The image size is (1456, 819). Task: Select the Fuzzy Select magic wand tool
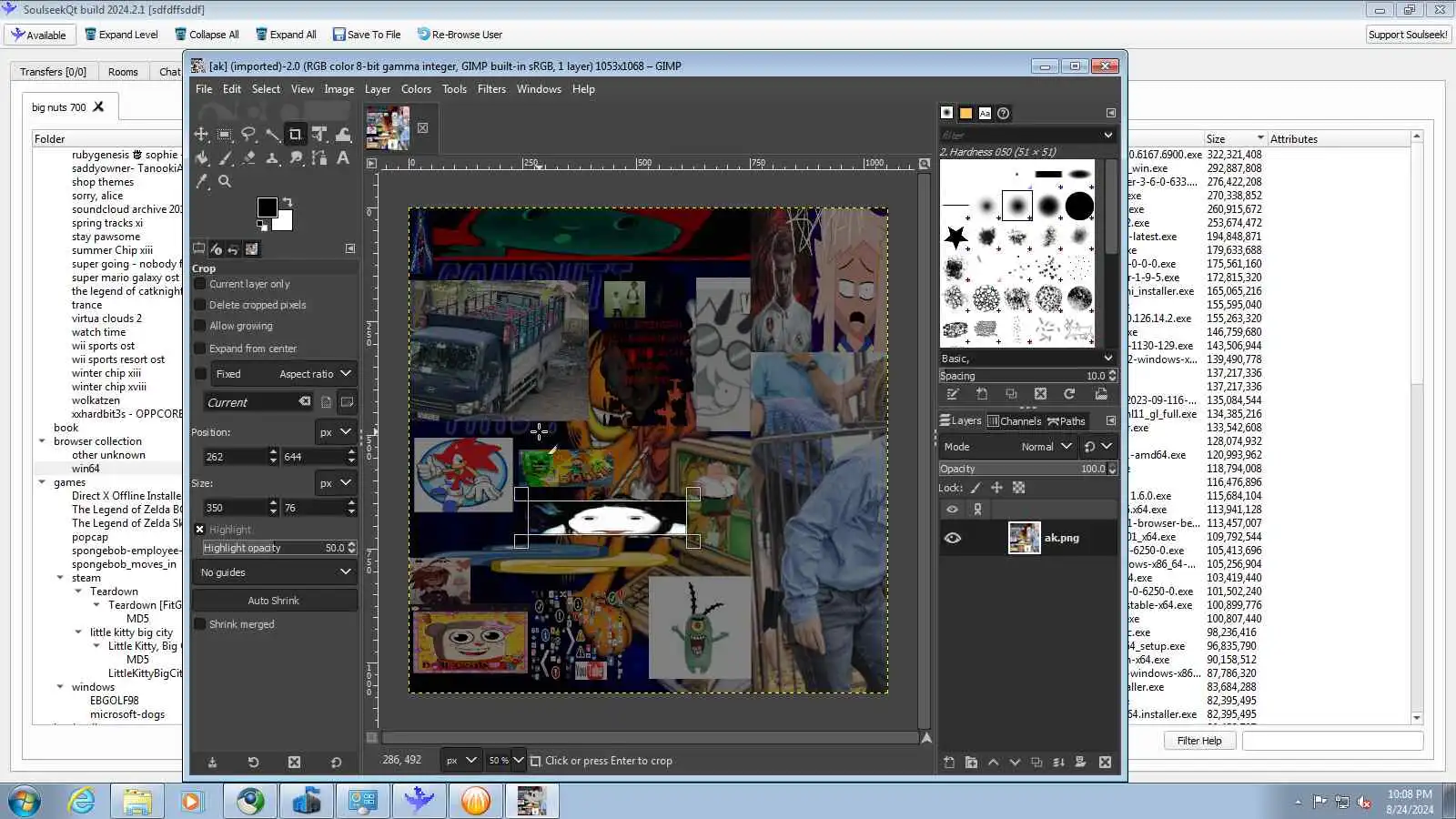(x=272, y=135)
